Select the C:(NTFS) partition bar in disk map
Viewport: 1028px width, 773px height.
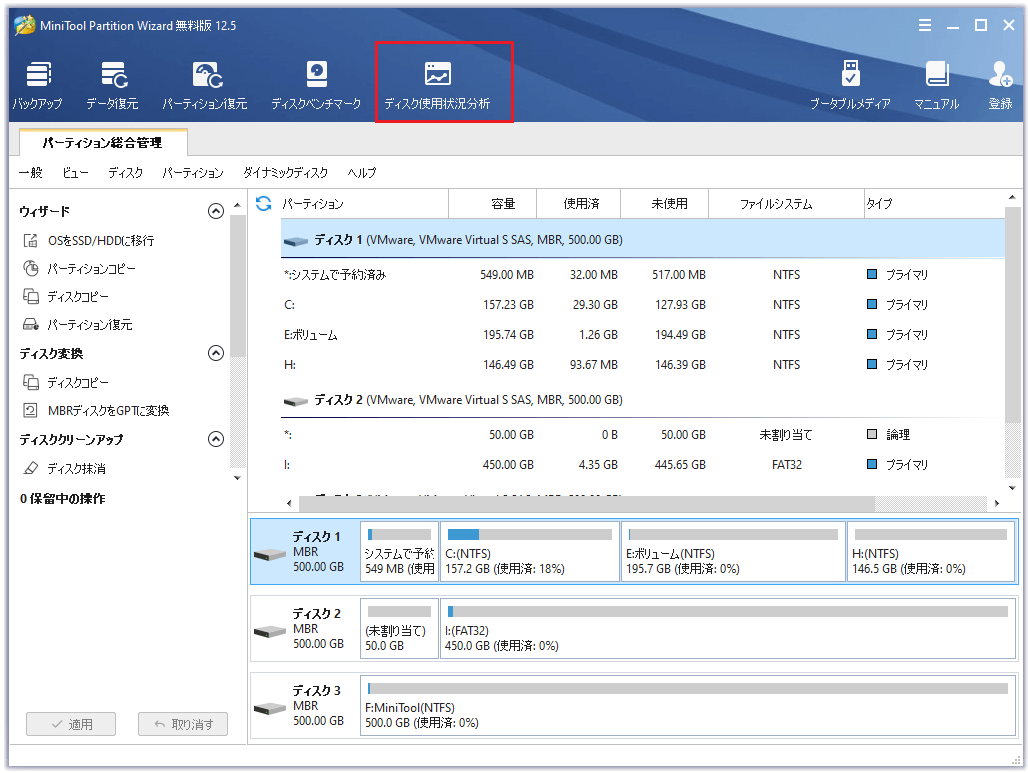coord(529,551)
